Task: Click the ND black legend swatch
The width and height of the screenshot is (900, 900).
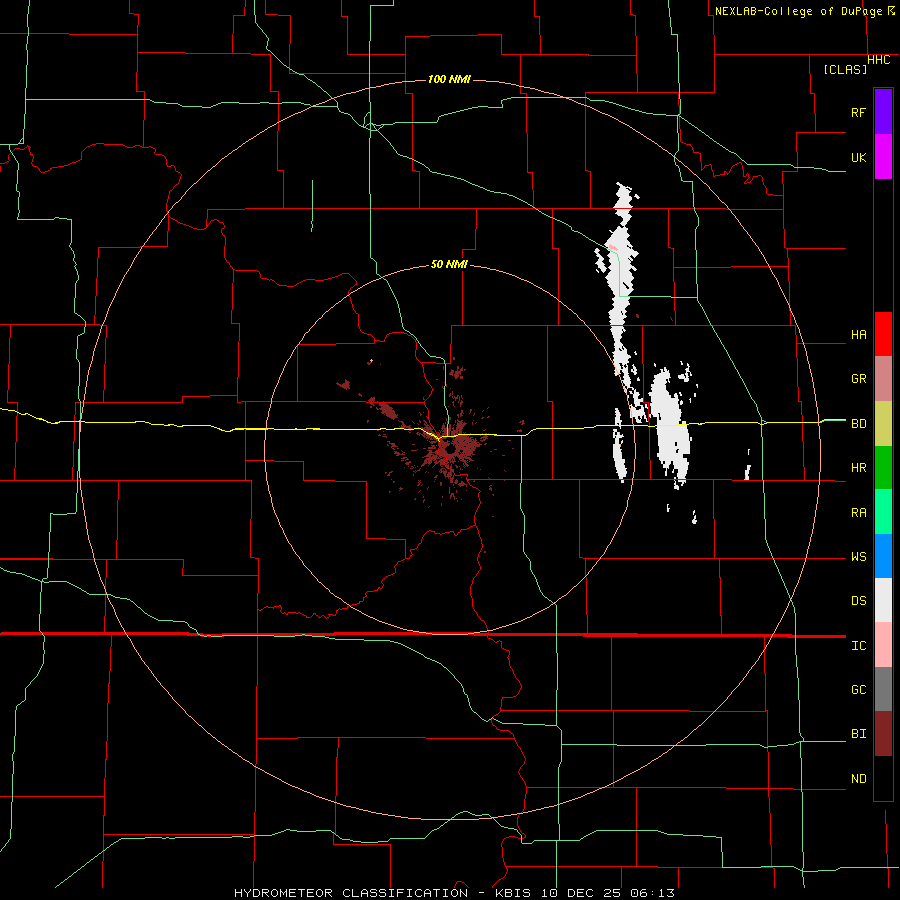Action: coord(883,778)
